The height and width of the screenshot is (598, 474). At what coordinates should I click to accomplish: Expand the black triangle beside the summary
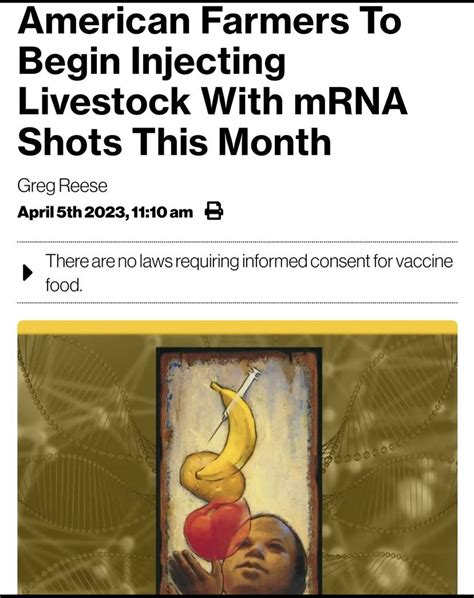(27, 273)
